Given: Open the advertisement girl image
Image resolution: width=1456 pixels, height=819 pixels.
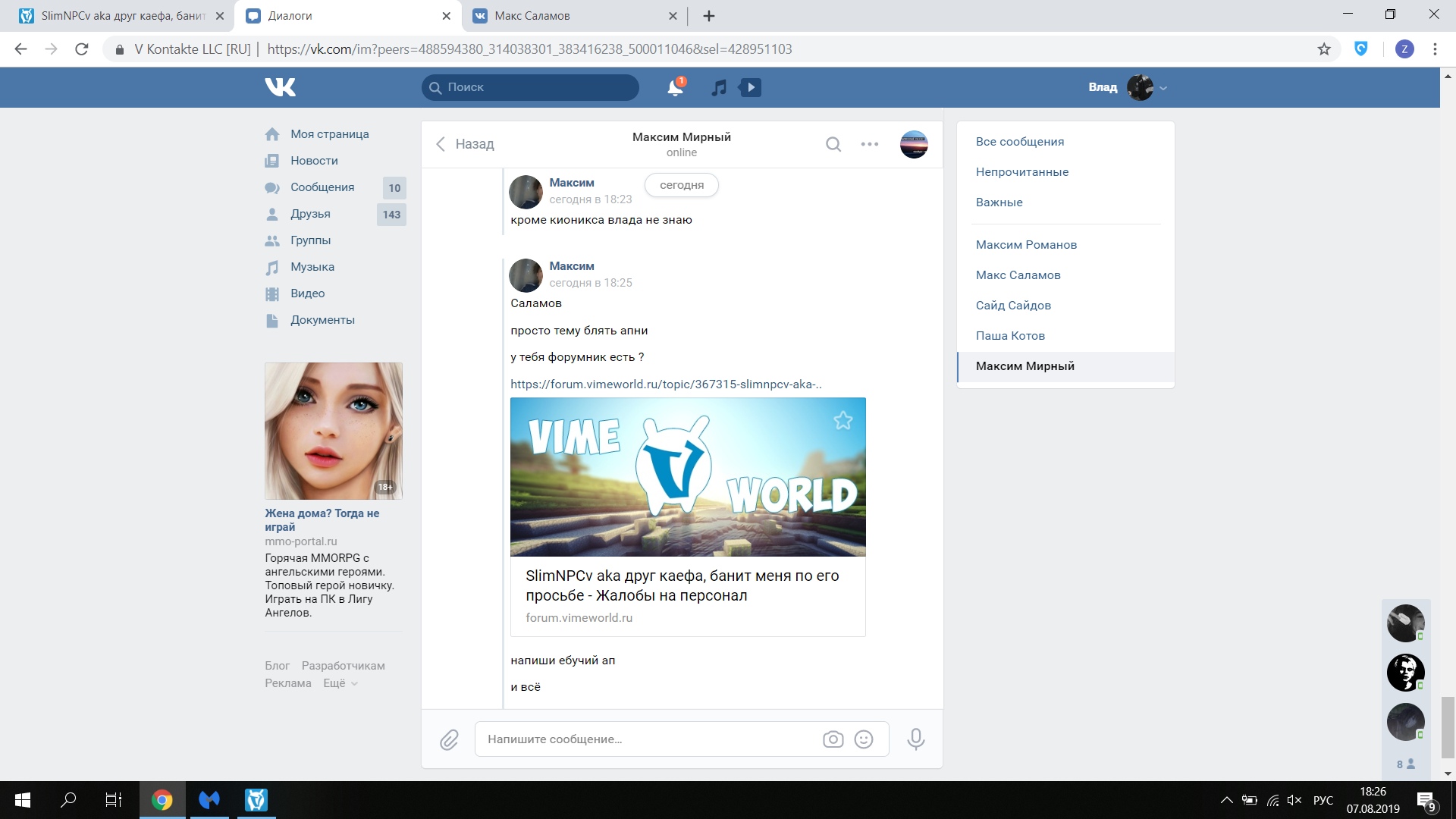Looking at the screenshot, I should tap(334, 431).
